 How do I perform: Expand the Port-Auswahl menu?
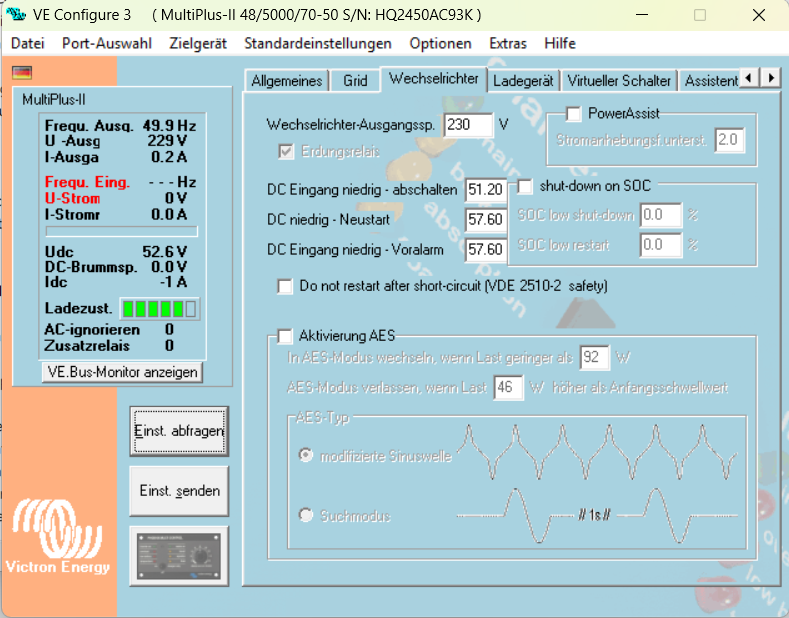pos(107,43)
